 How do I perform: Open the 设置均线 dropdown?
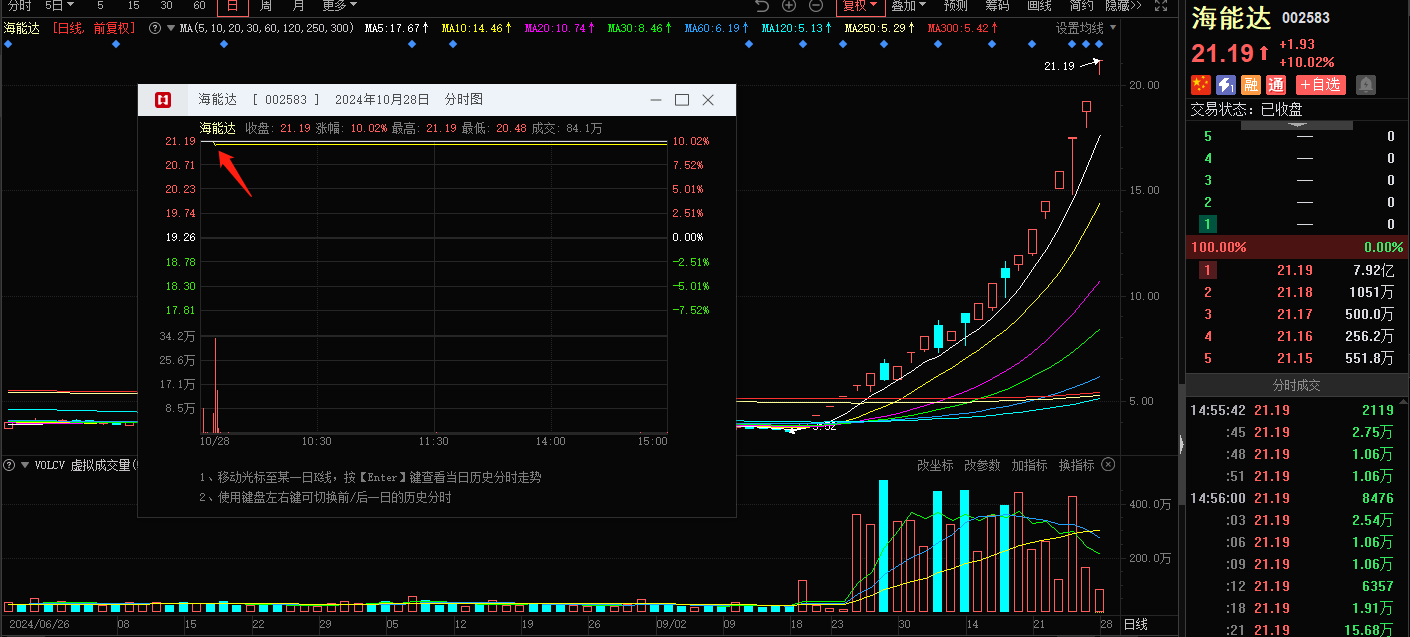click(x=1085, y=28)
